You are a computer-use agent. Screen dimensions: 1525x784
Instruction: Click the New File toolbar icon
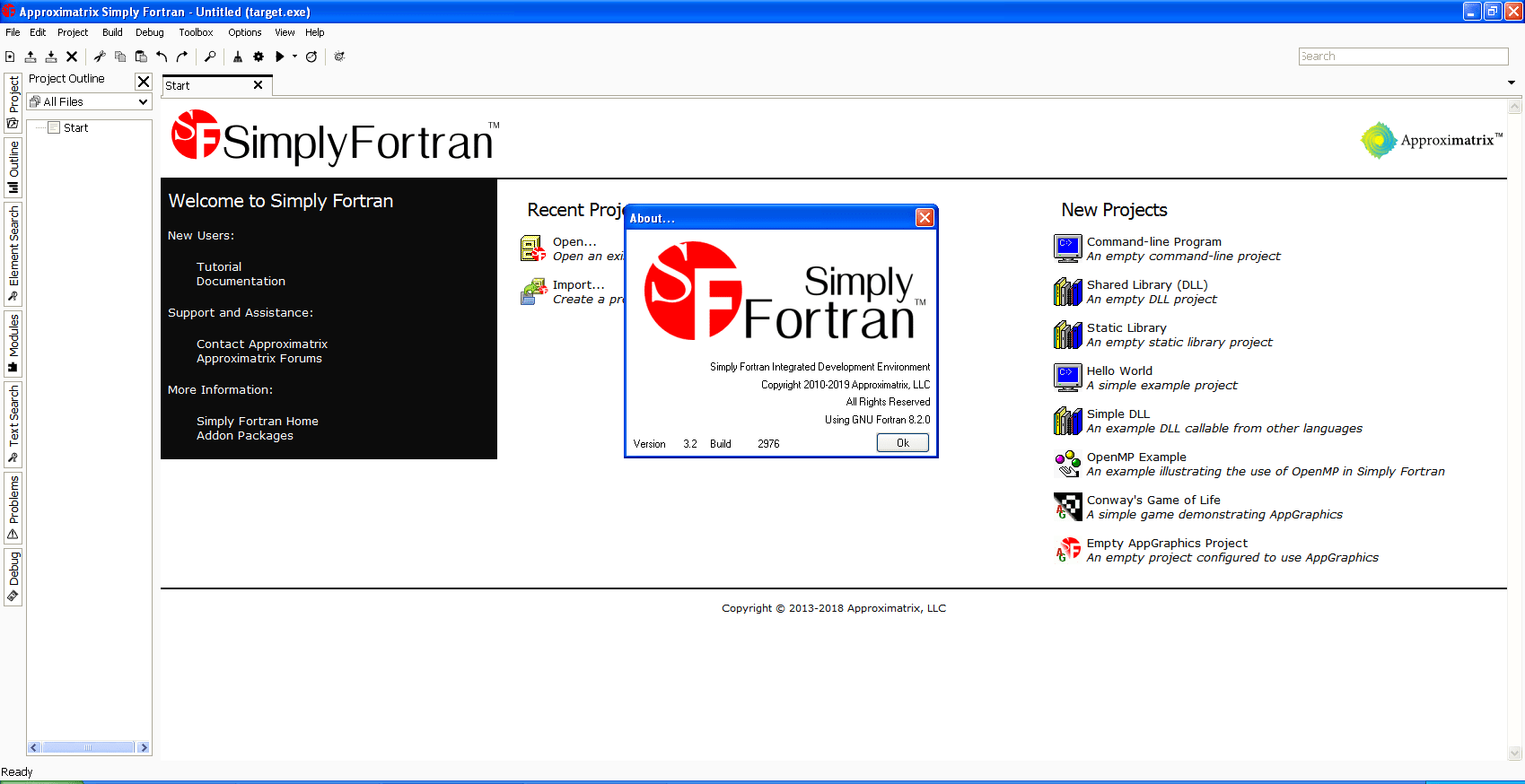pos(10,57)
